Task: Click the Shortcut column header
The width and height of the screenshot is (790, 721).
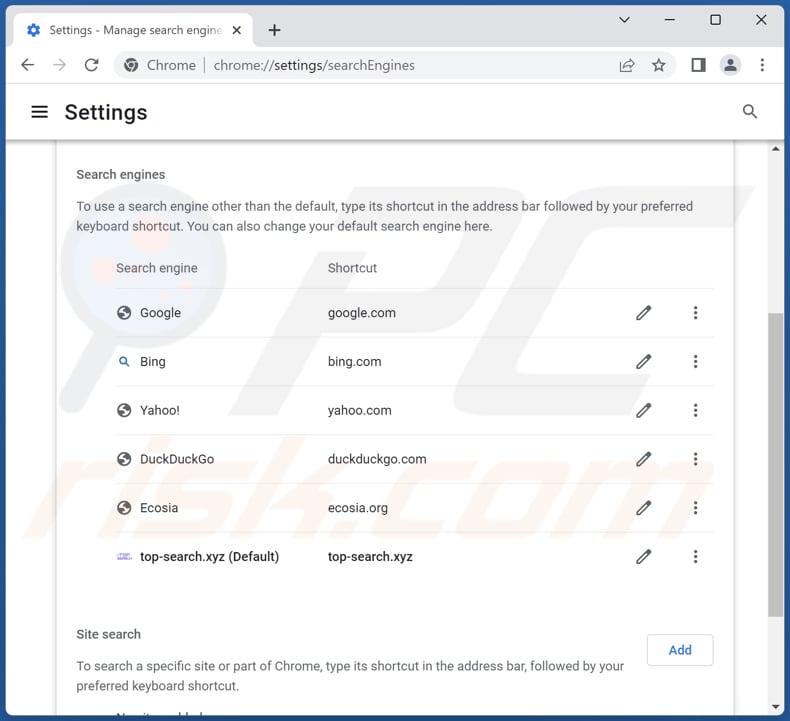Action: tap(352, 268)
